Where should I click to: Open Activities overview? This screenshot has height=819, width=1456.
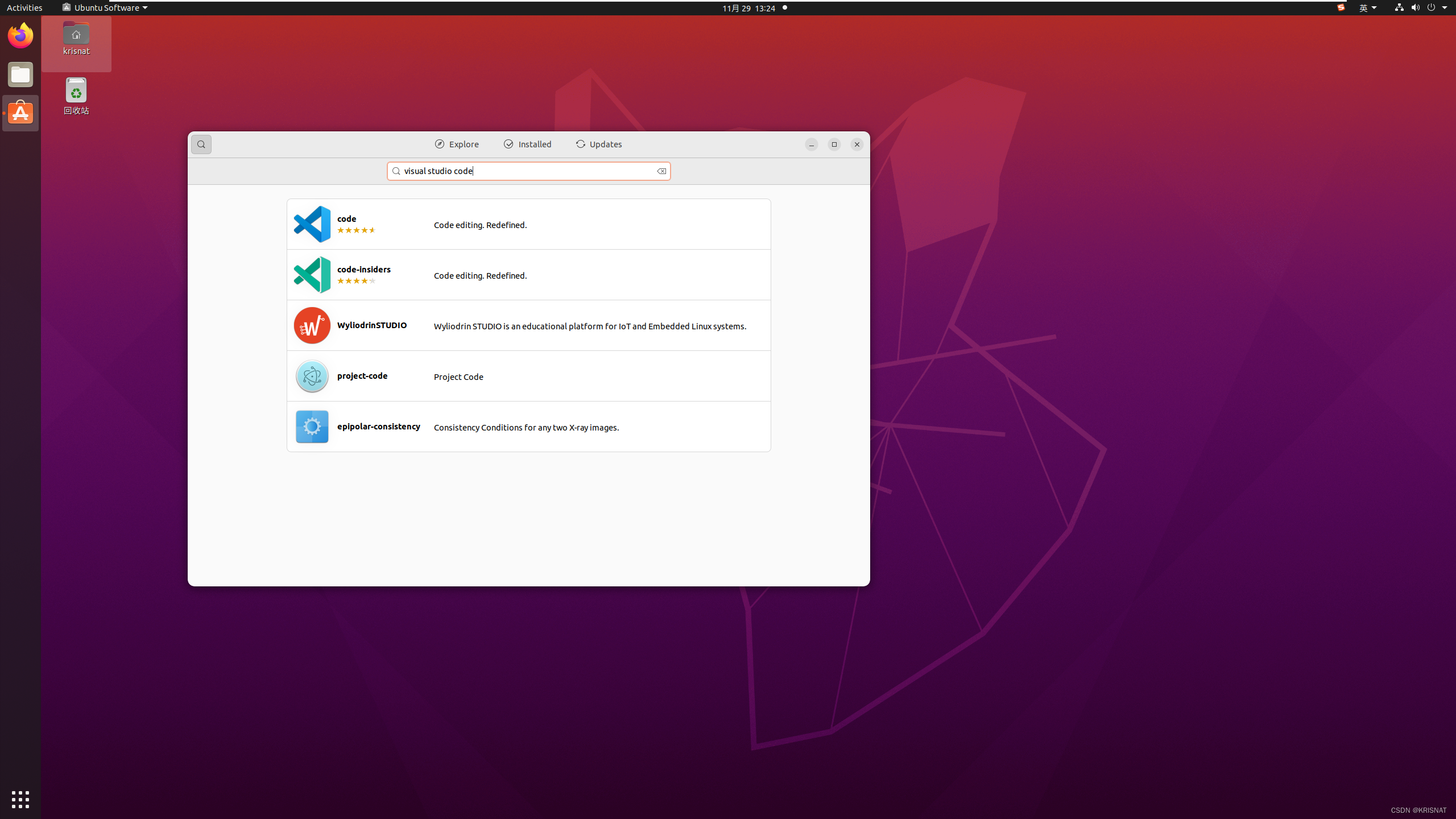pos(24,8)
